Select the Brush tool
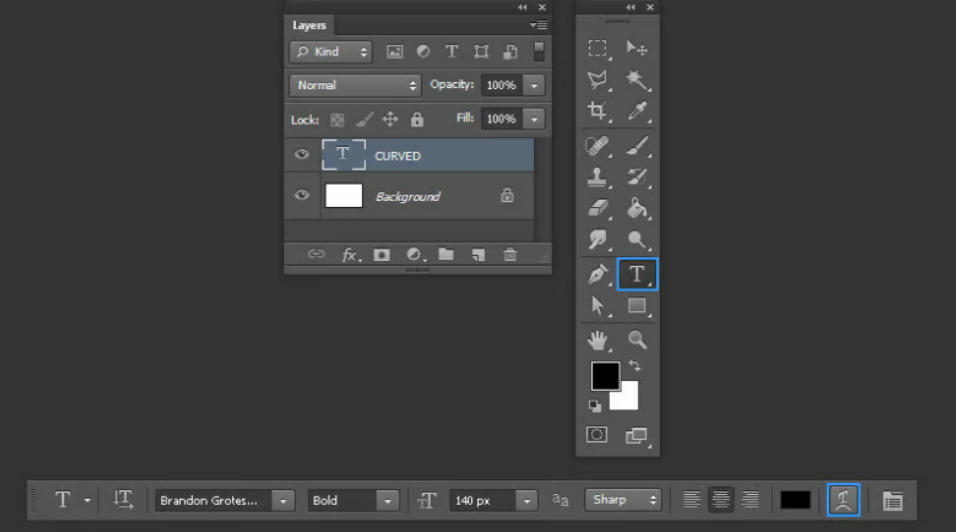The image size is (956, 532). click(637, 146)
